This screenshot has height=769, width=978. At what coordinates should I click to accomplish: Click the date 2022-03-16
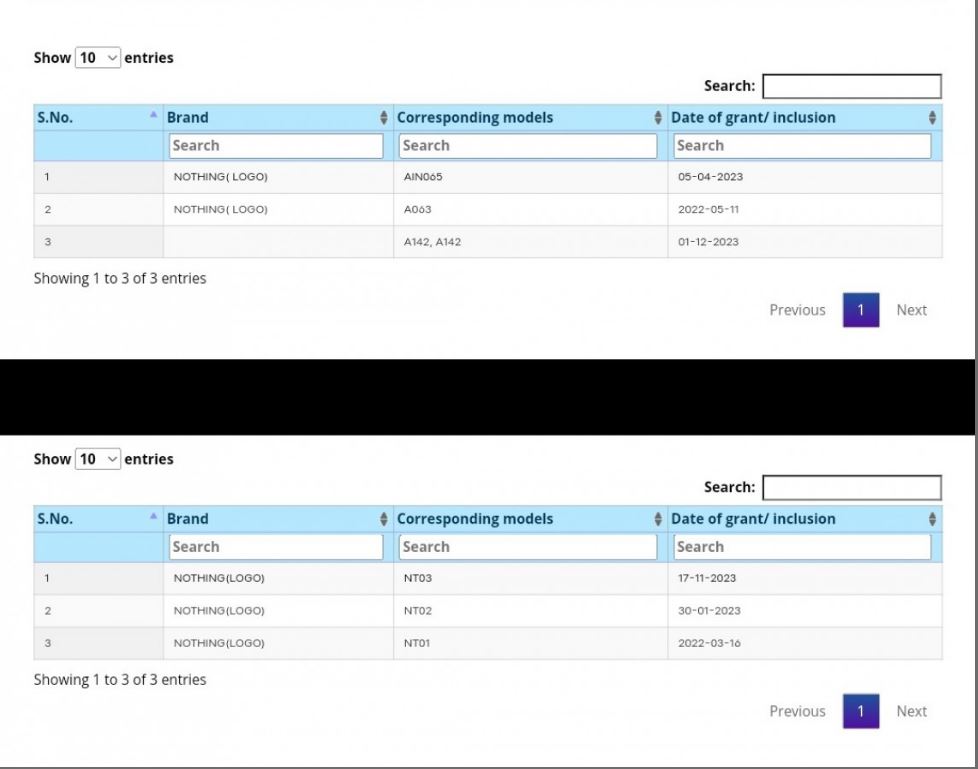pyautogui.click(x=709, y=643)
